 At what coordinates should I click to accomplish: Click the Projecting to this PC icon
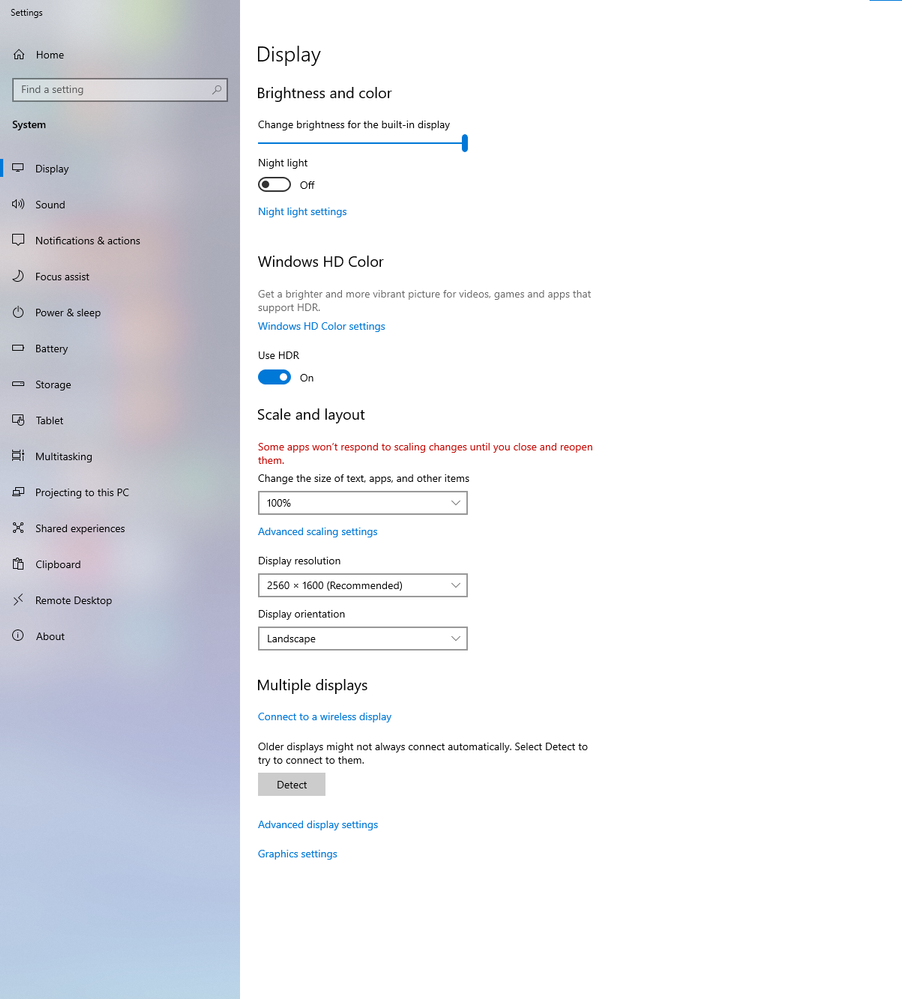pyautogui.click(x=18, y=492)
